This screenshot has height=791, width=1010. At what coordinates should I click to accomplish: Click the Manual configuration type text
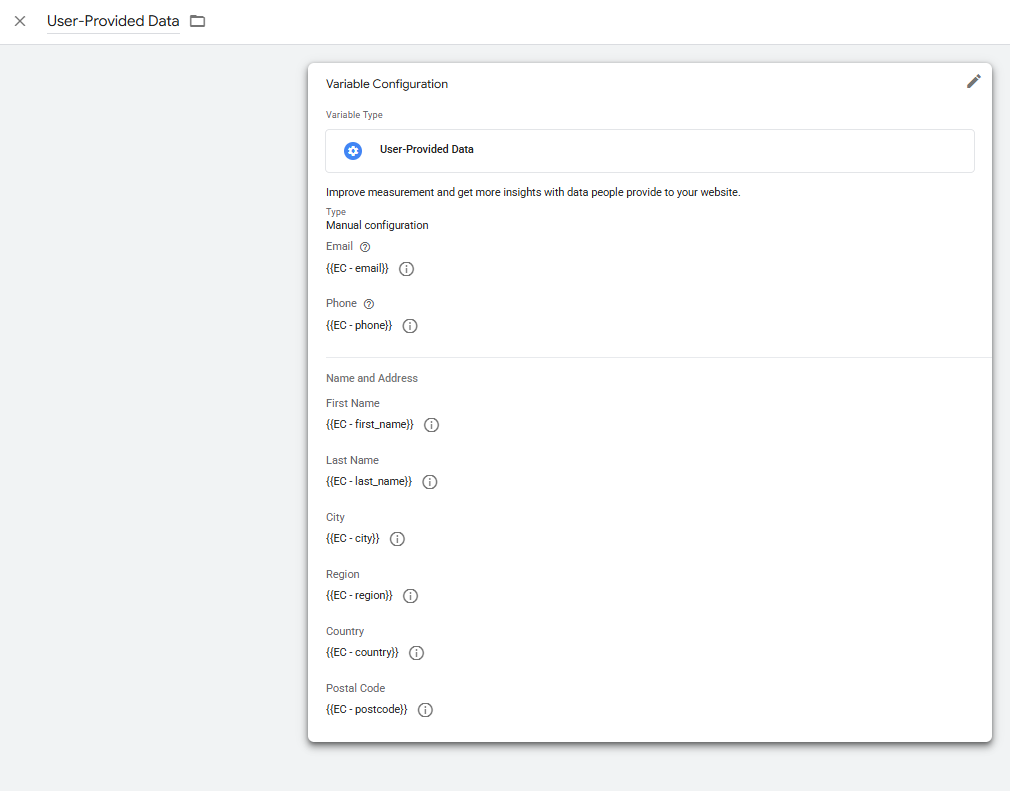click(377, 226)
